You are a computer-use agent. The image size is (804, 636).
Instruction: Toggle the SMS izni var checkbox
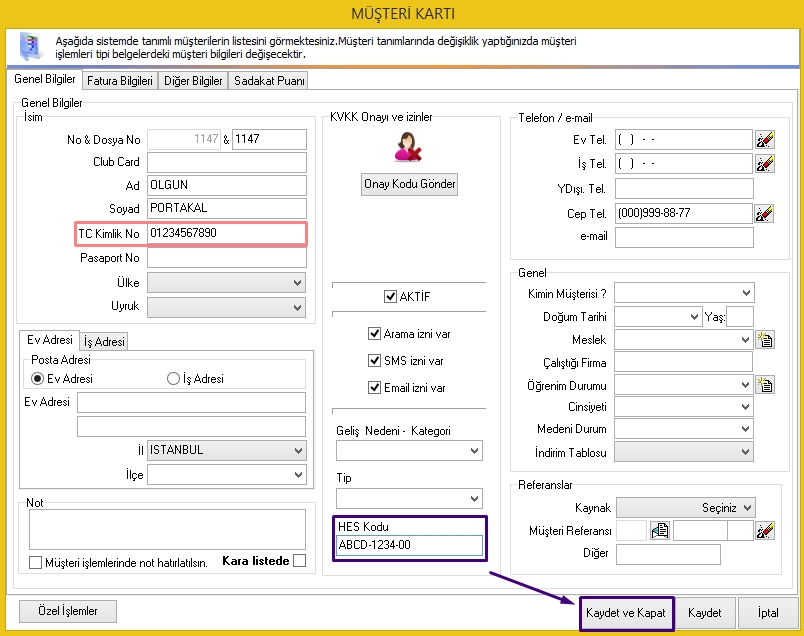click(x=375, y=361)
